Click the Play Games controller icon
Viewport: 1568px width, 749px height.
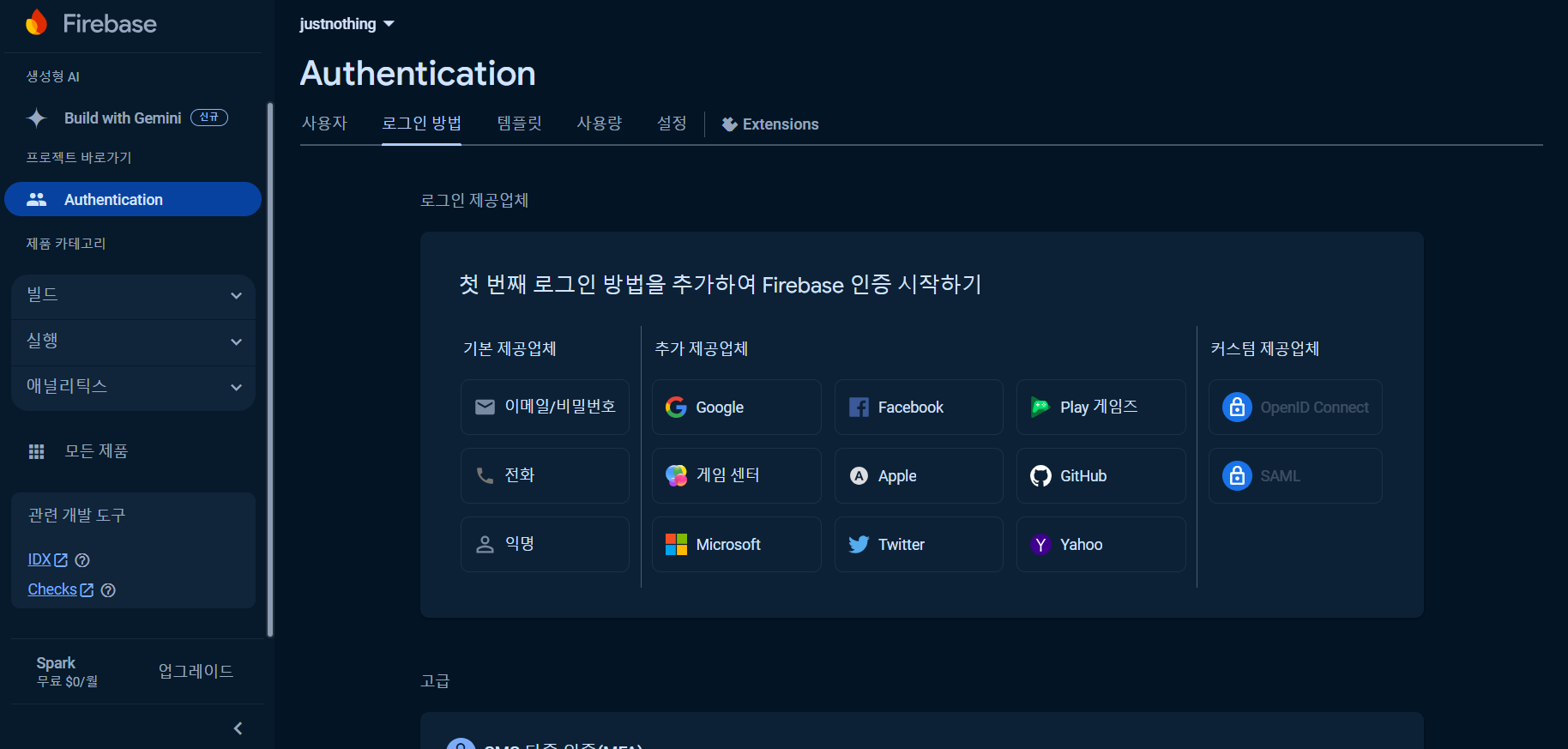pos(1040,407)
